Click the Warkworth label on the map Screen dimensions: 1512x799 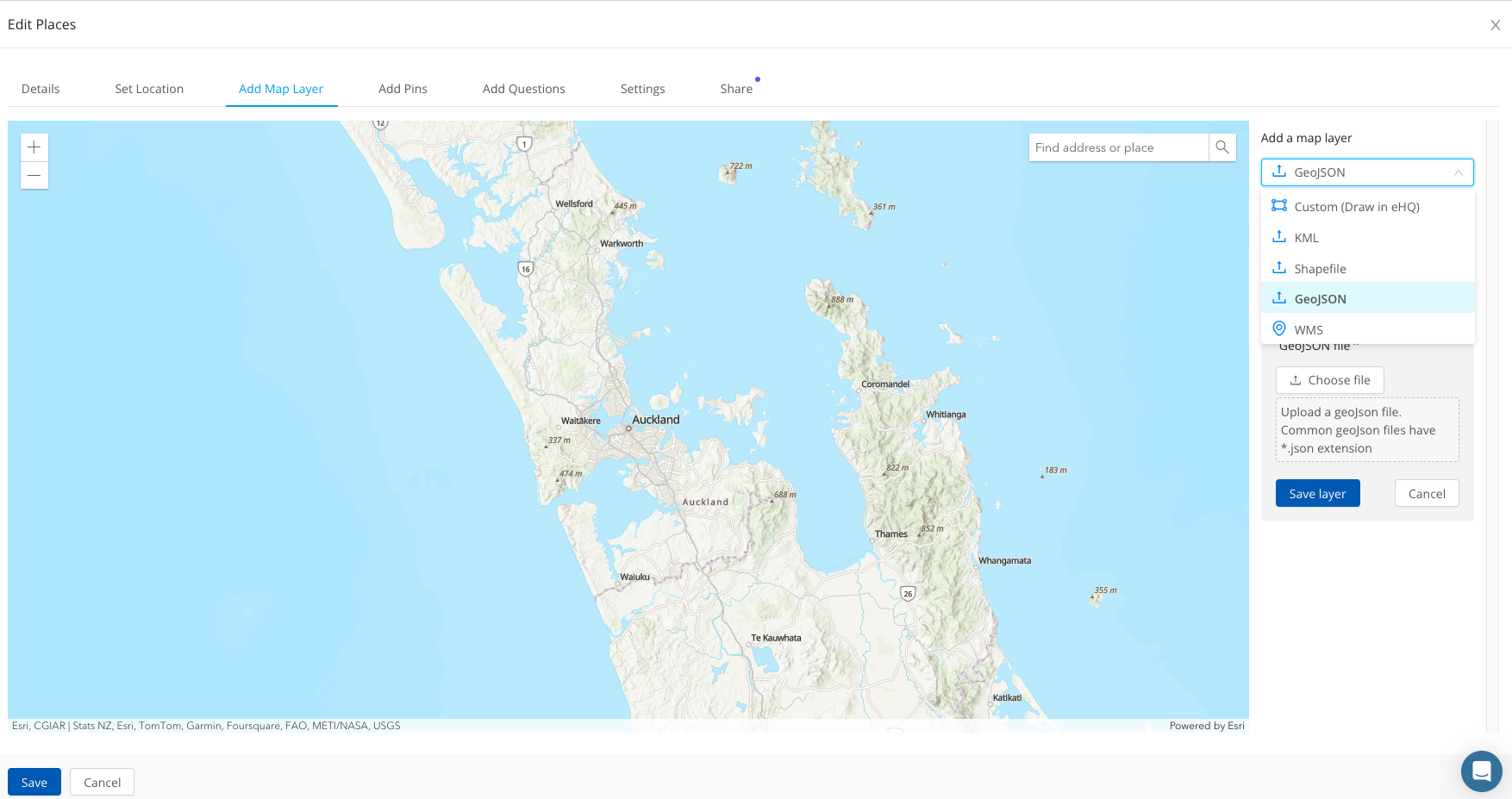pyautogui.click(x=622, y=244)
